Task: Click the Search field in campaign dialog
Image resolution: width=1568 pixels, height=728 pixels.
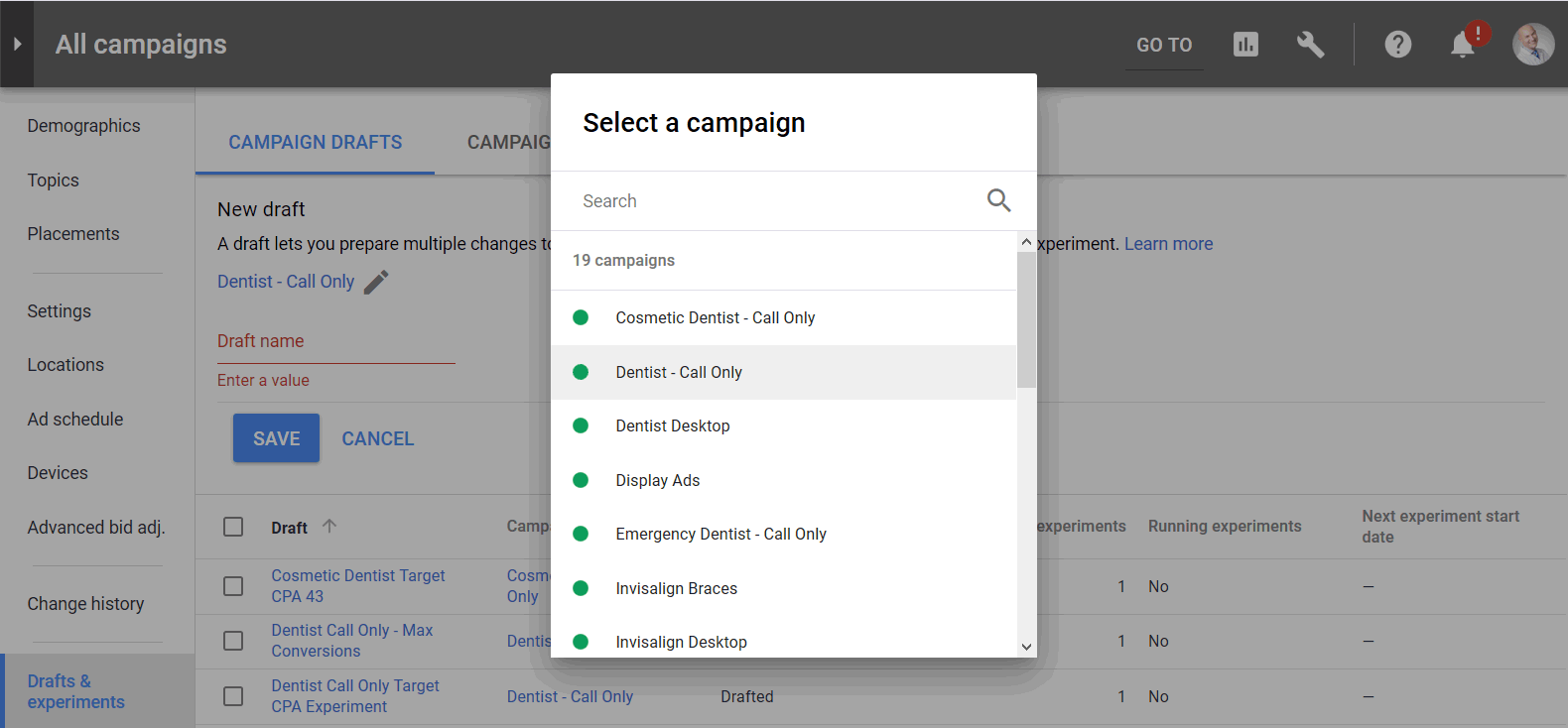Action: point(774,201)
